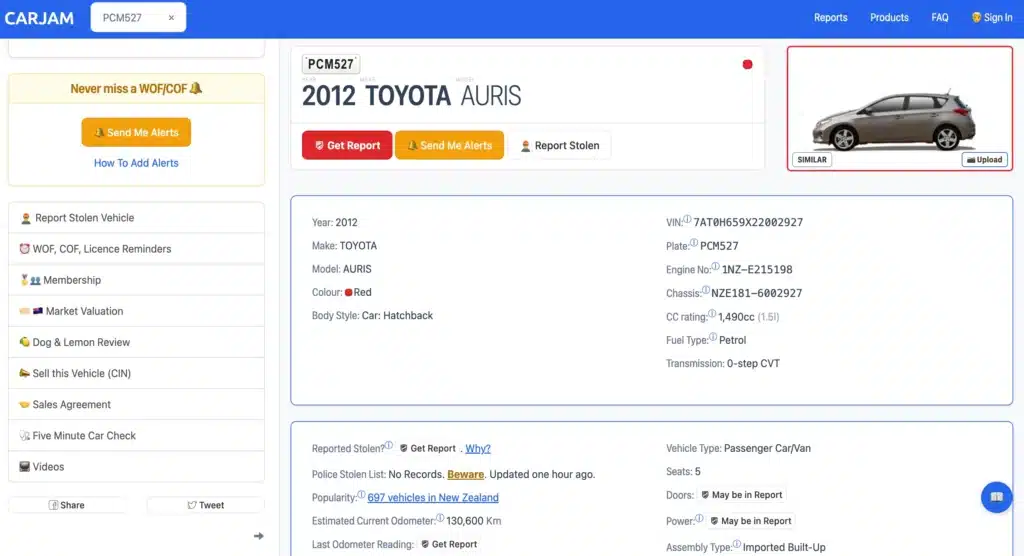Viewport: 1024px width, 556px height.
Task: Open Report Stolen Vehicle in sidebar
Action: [x=136, y=218]
